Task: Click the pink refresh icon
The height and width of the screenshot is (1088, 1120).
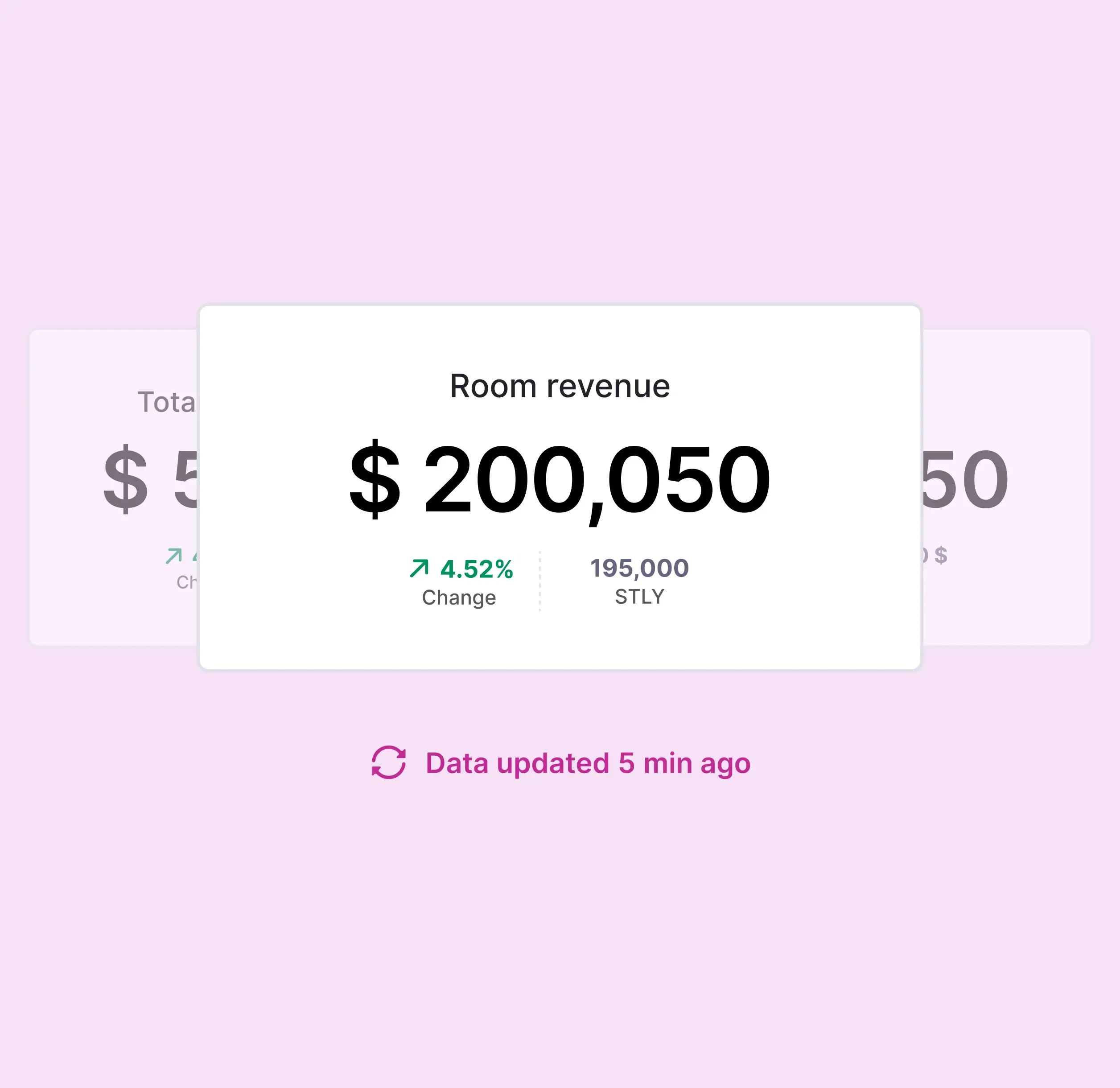Action: pos(389,762)
